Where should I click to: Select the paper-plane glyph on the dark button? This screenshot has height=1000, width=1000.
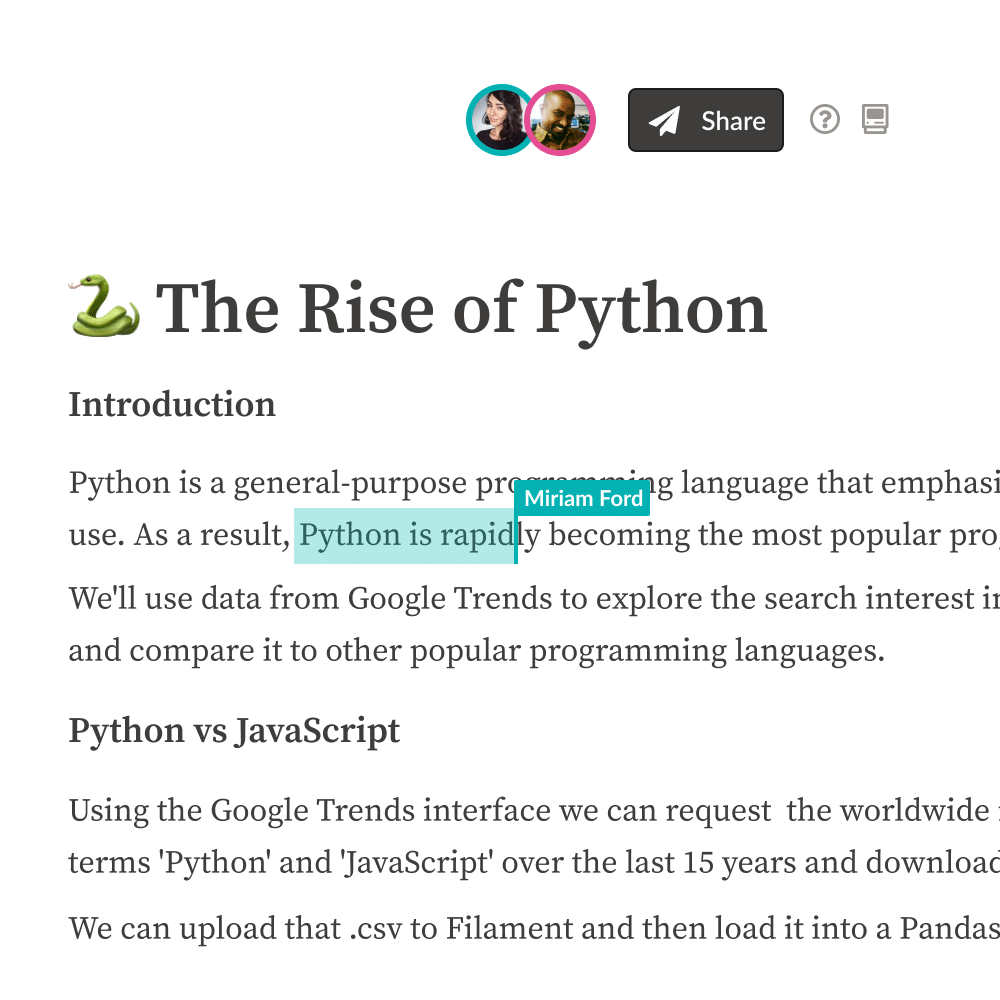click(x=662, y=120)
